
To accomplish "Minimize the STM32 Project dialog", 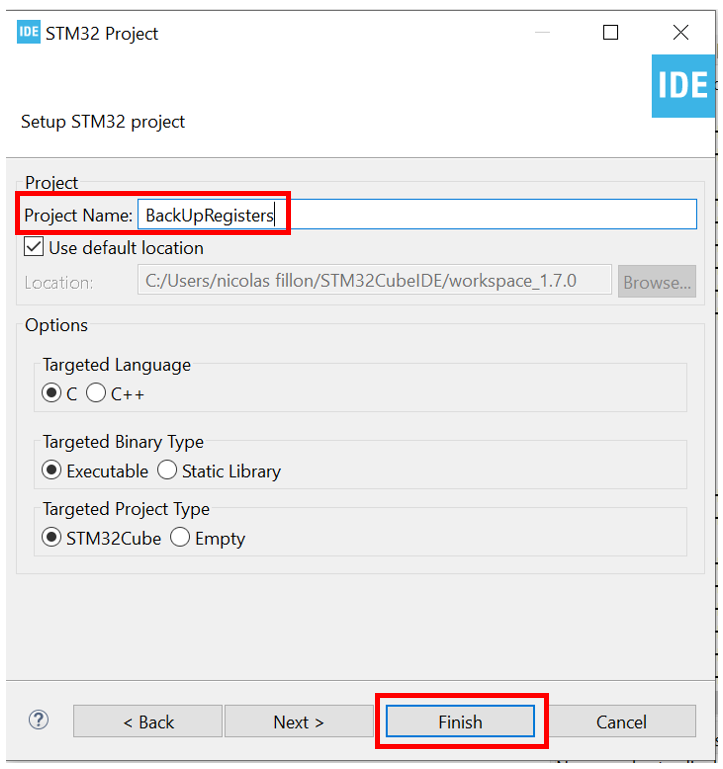I will click(542, 33).
